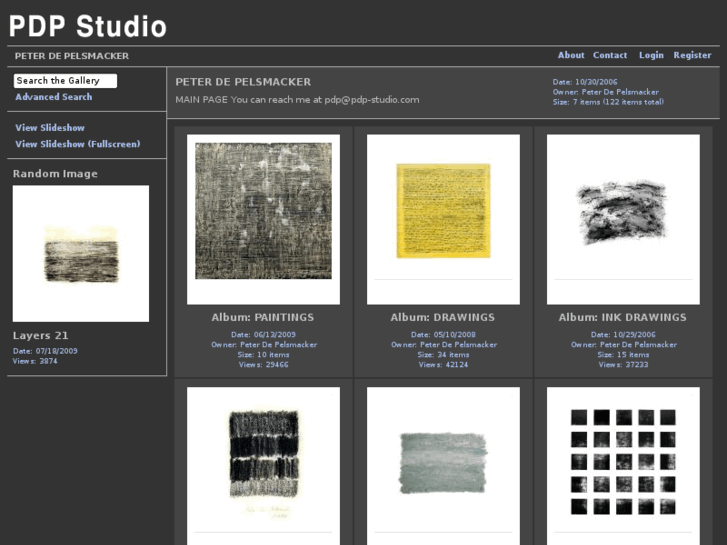Open the DRAWINGS album yellow thumbnail
The image size is (727, 545).
pos(443,219)
